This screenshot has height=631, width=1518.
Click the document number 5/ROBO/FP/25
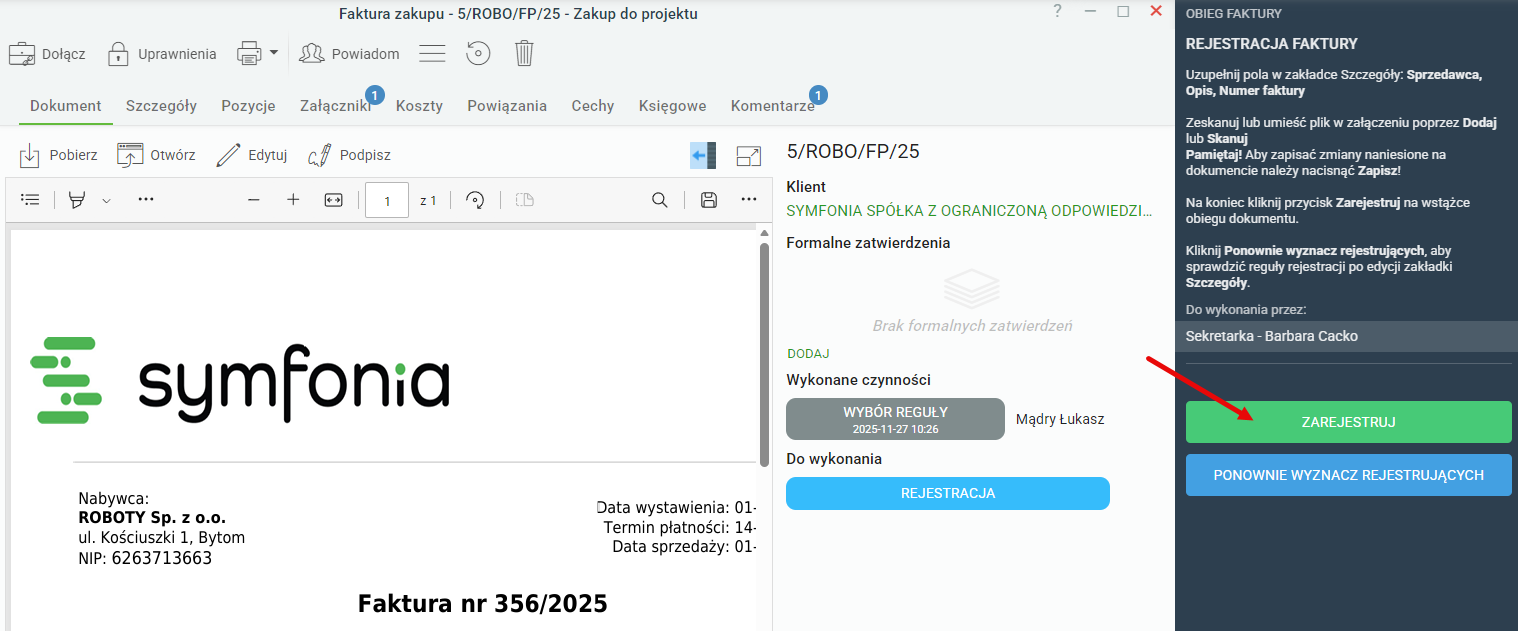[853, 152]
